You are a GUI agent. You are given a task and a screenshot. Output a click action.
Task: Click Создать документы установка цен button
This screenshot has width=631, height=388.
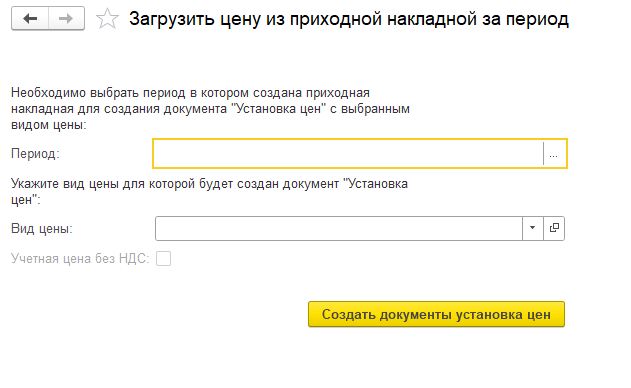(436, 314)
